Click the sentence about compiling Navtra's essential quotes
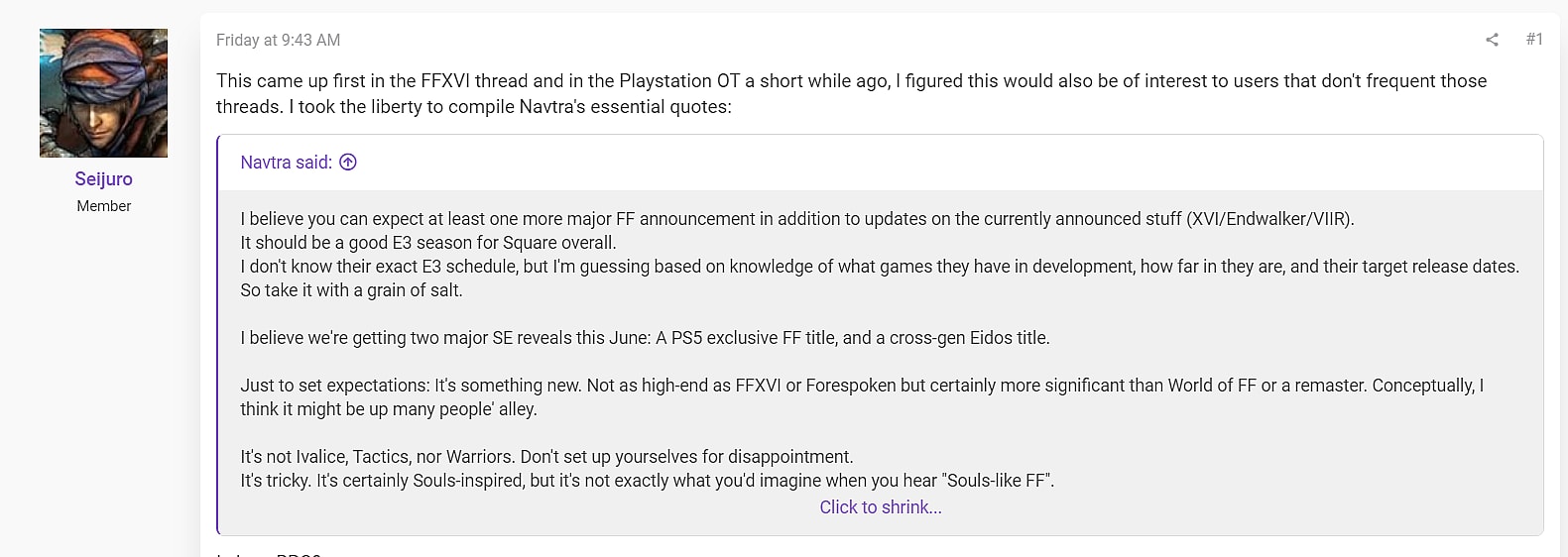Image resolution: width=1568 pixels, height=557 pixels. (x=474, y=107)
